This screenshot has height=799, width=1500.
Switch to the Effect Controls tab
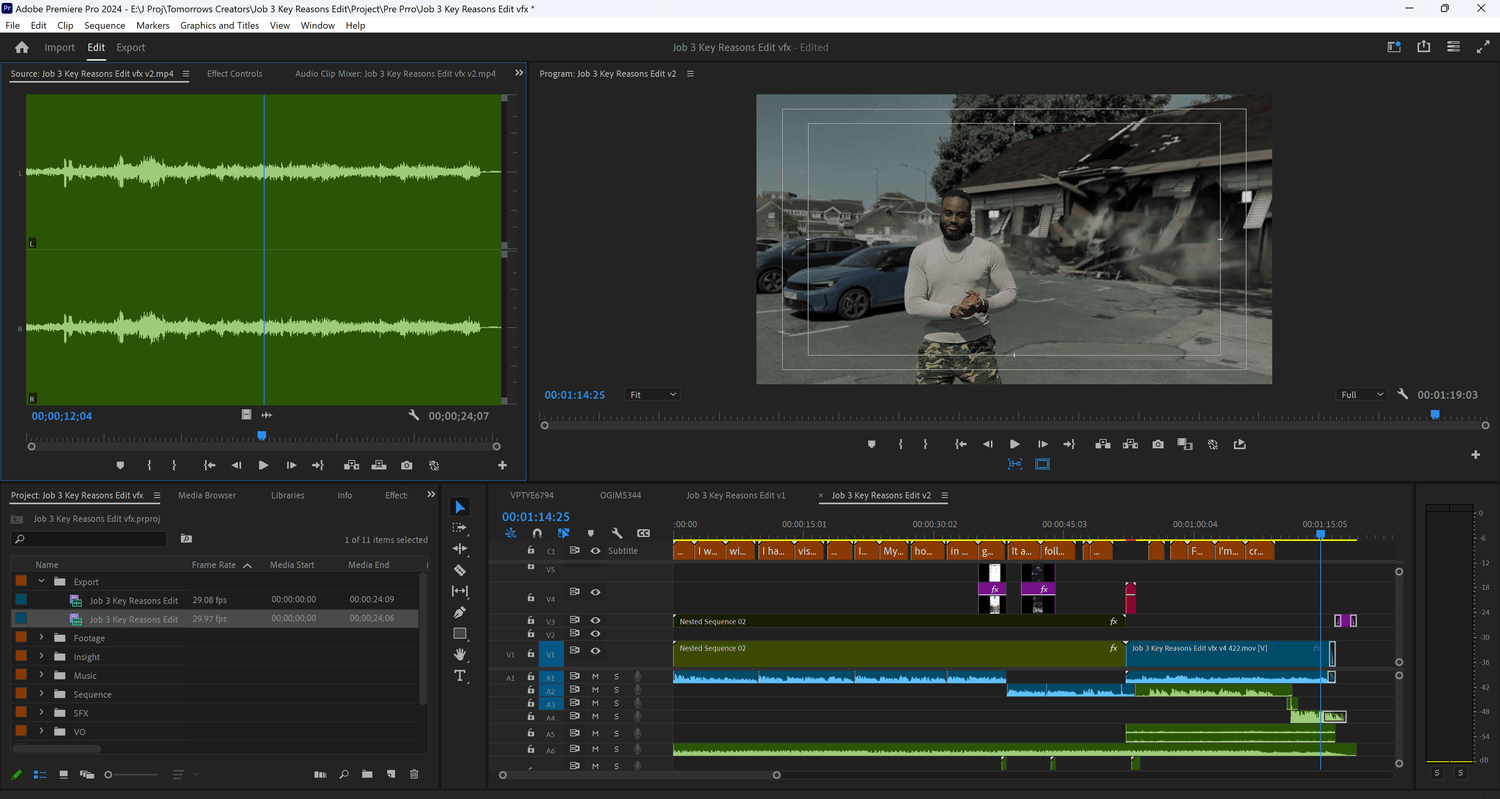coord(234,74)
